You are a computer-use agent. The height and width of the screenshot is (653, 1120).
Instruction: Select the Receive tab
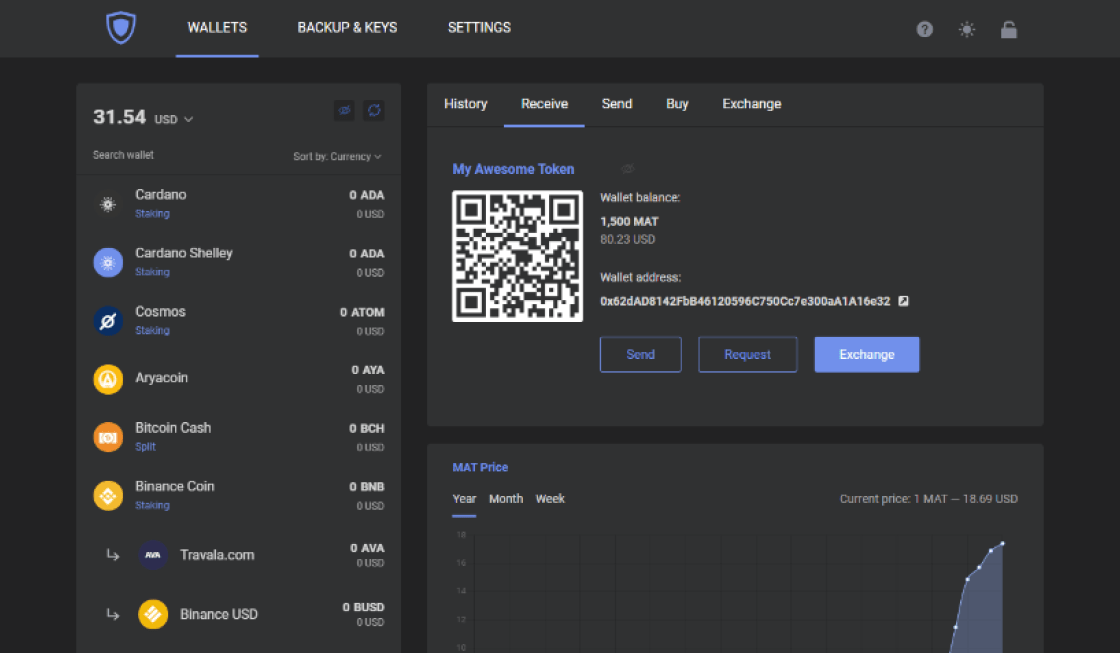click(544, 104)
